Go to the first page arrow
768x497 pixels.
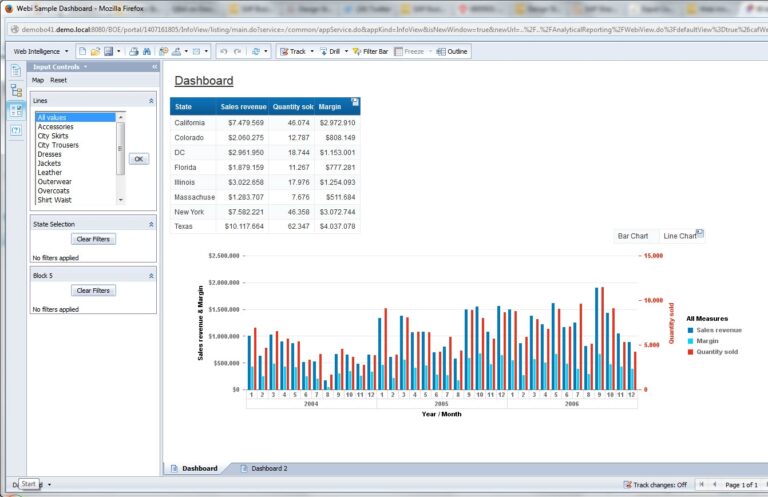point(701,484)
